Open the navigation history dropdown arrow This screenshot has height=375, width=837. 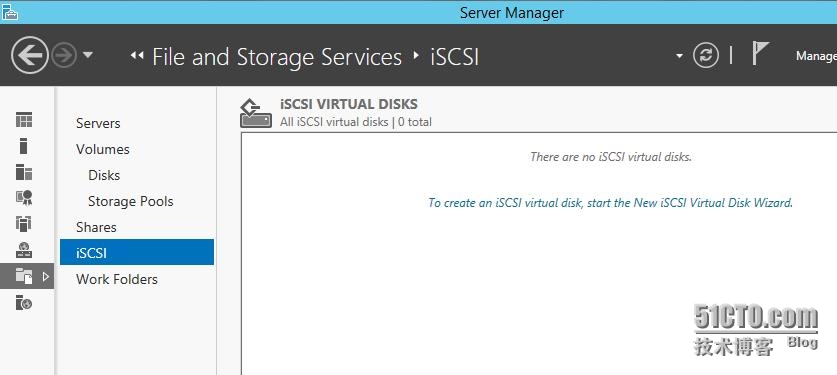pos(88,55)
